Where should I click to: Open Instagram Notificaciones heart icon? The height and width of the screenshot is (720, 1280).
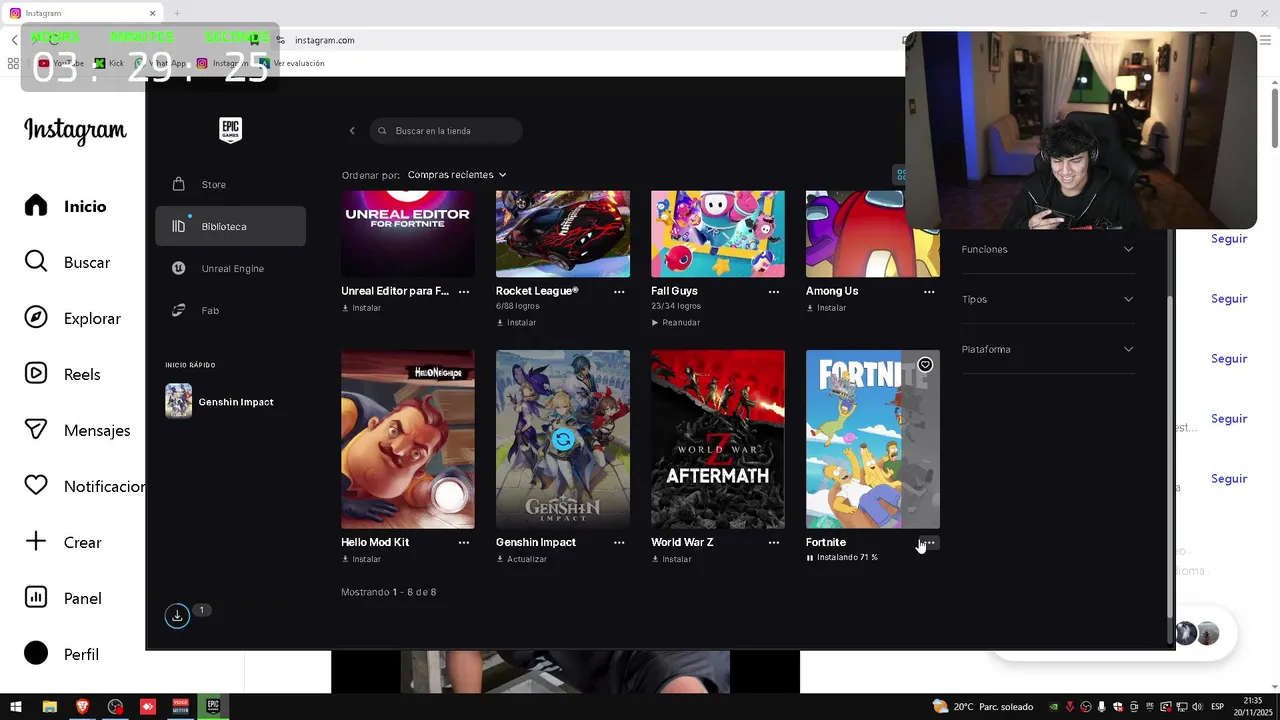pos(36,486)
